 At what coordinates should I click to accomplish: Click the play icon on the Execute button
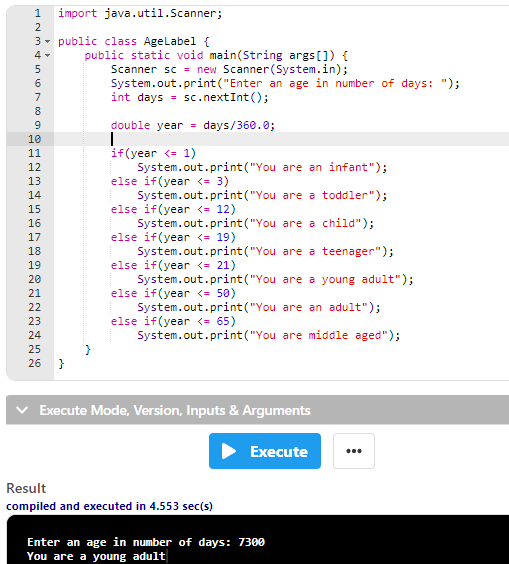[x=229, y=451]
